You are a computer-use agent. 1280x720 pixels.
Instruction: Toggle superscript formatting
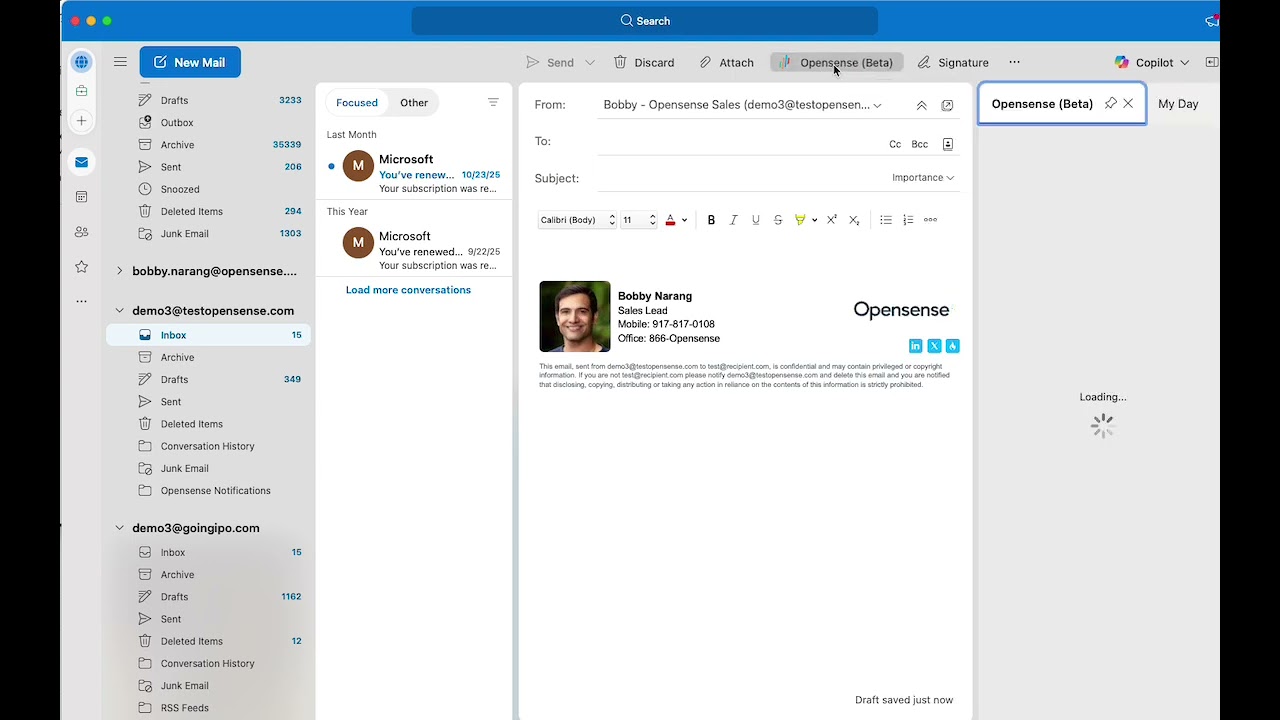coord(831,220)
